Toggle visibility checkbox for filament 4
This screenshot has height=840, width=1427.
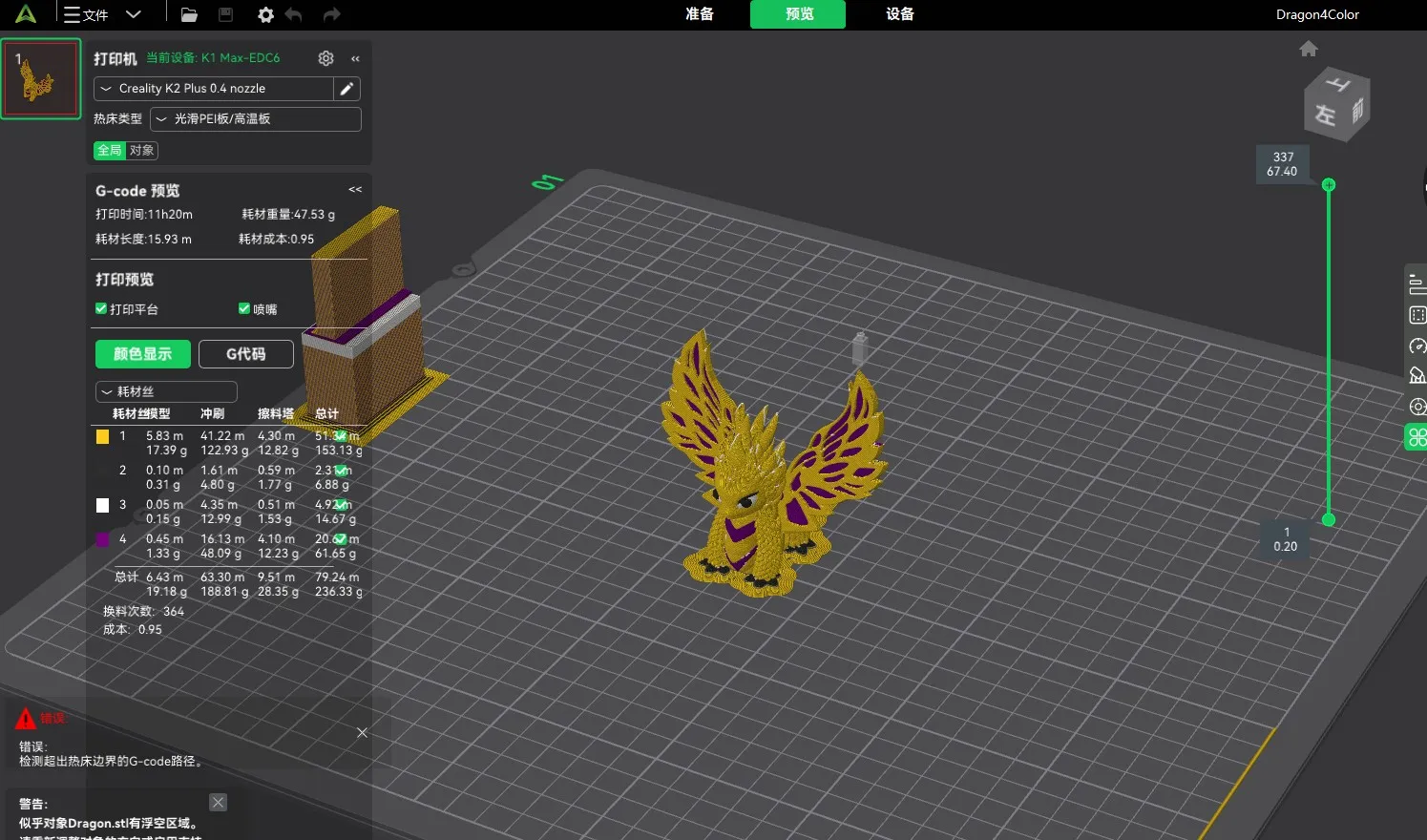[340, 538]
